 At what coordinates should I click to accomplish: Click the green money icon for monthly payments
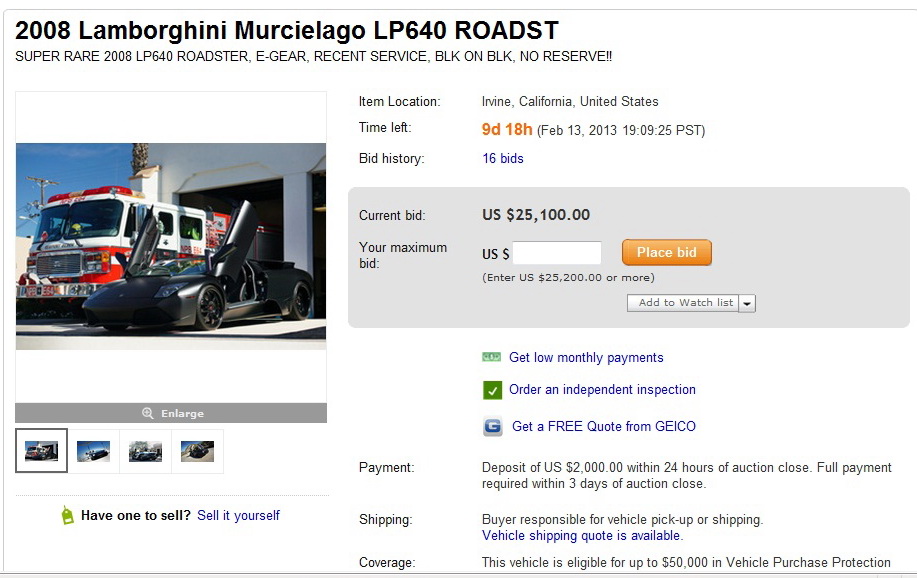(x=491, y=357)
